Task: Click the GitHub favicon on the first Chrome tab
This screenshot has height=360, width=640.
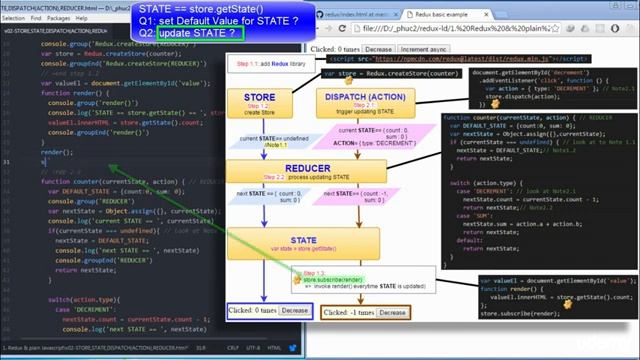Action: (x=320, y=14)
